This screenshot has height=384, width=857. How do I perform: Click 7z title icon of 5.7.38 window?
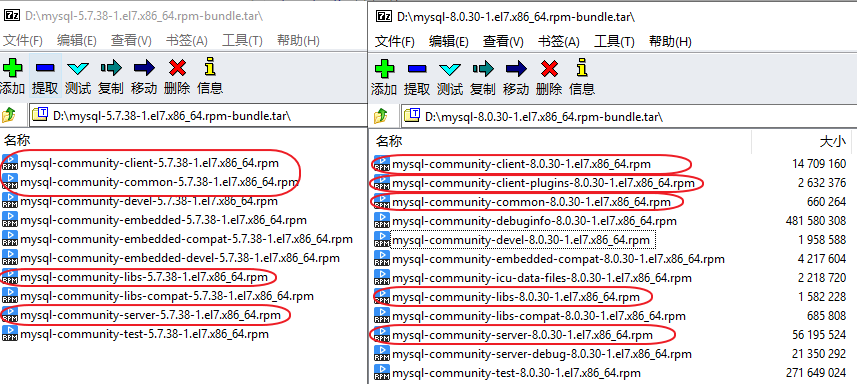click(11, 16)
